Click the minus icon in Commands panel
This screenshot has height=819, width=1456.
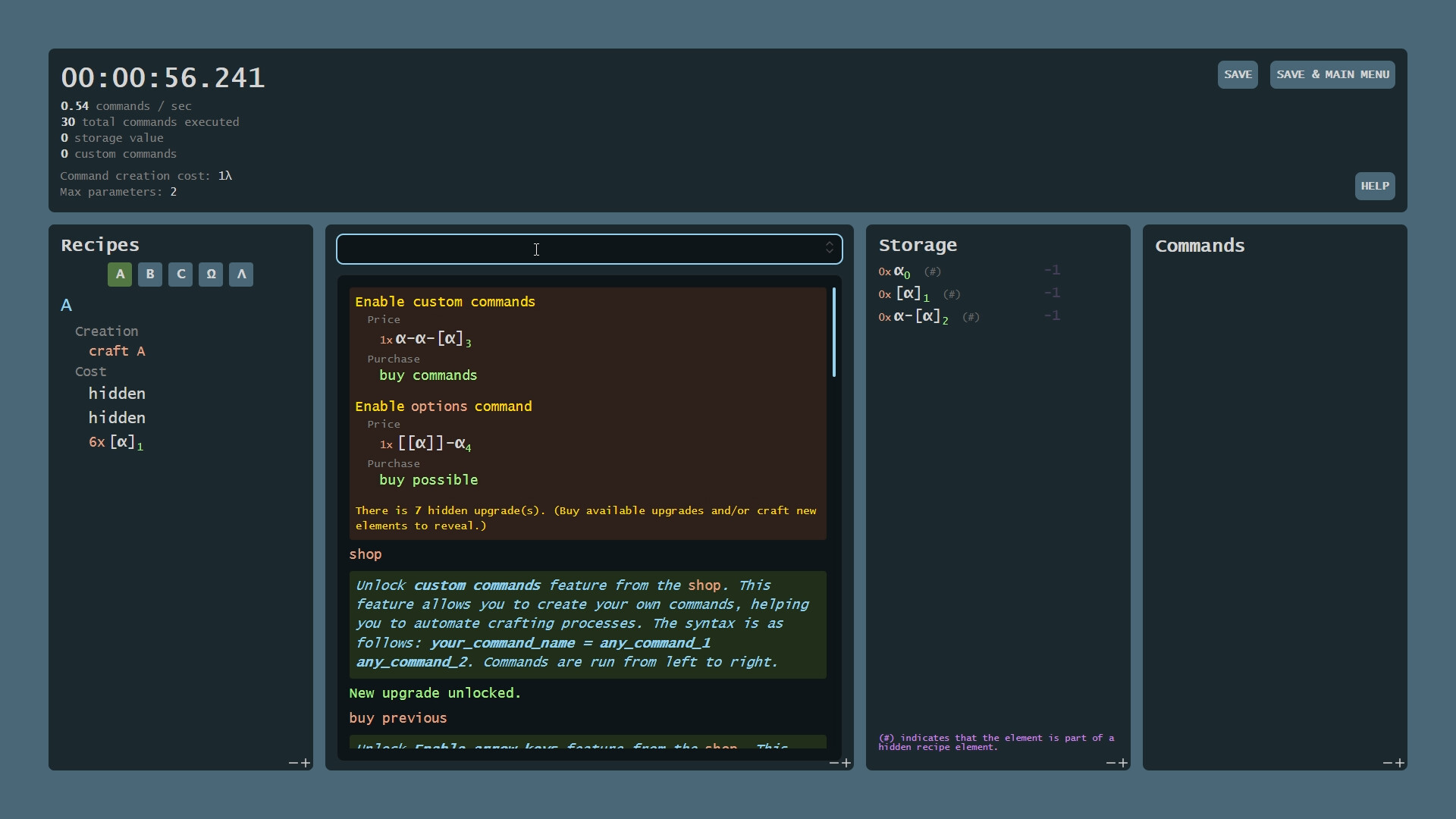click(x=1388, y=763)
